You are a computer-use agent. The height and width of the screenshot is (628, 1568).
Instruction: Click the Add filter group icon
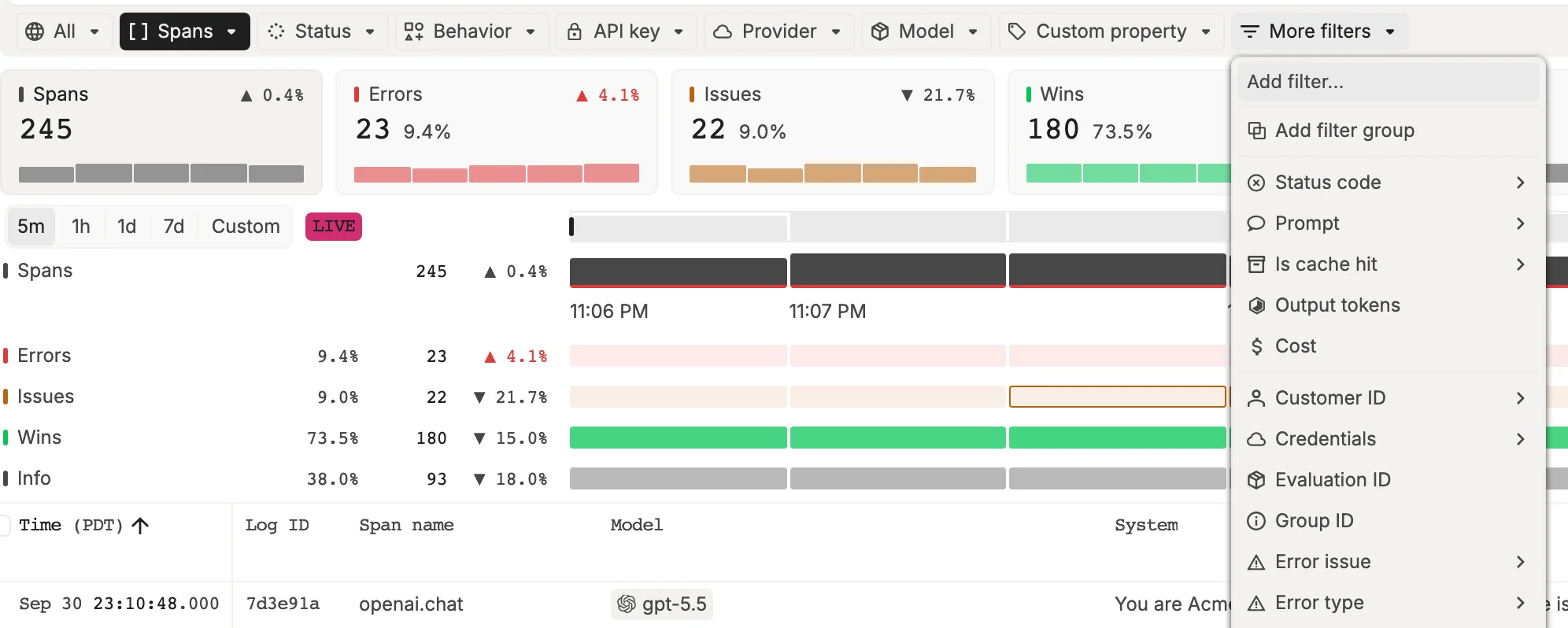(1257, 131)
